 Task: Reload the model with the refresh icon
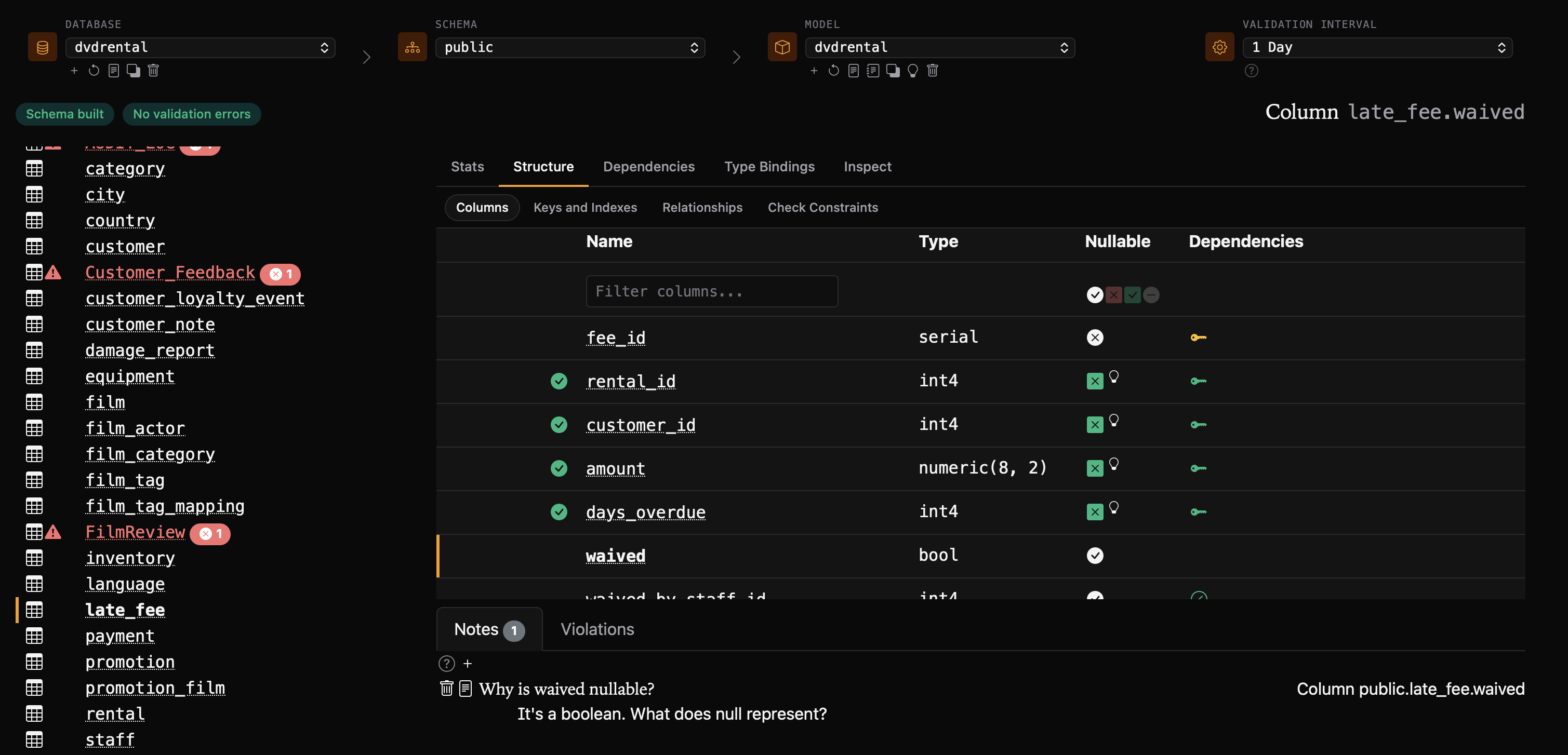(834, 71)
